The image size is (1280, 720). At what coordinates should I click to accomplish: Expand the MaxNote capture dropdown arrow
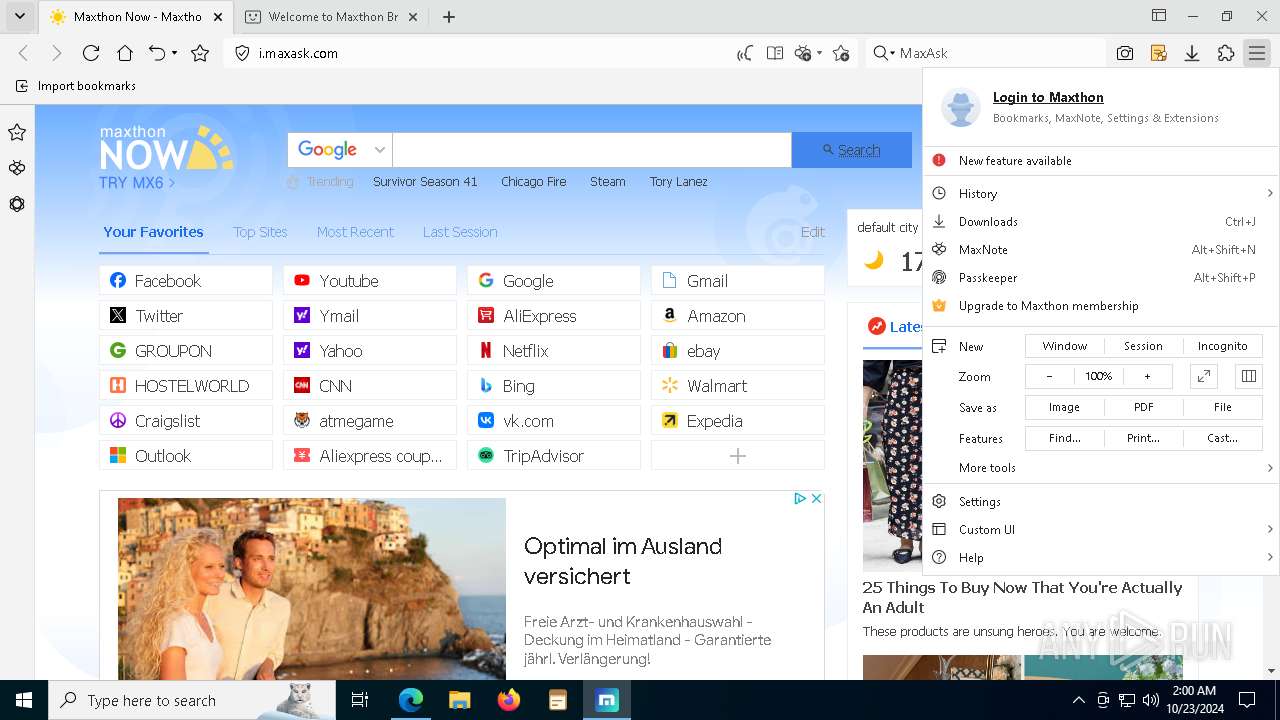[819, 53]
